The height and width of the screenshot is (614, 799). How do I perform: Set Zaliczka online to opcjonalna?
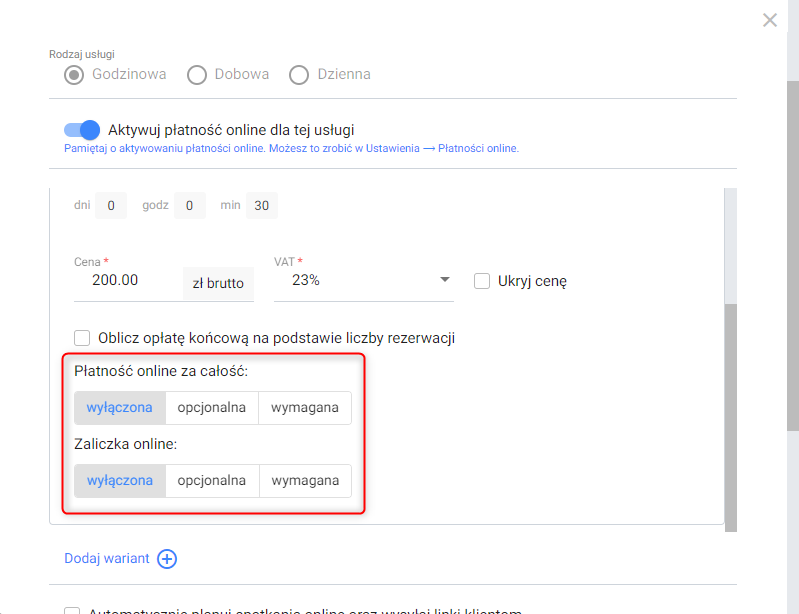click(x=212, y=480)
